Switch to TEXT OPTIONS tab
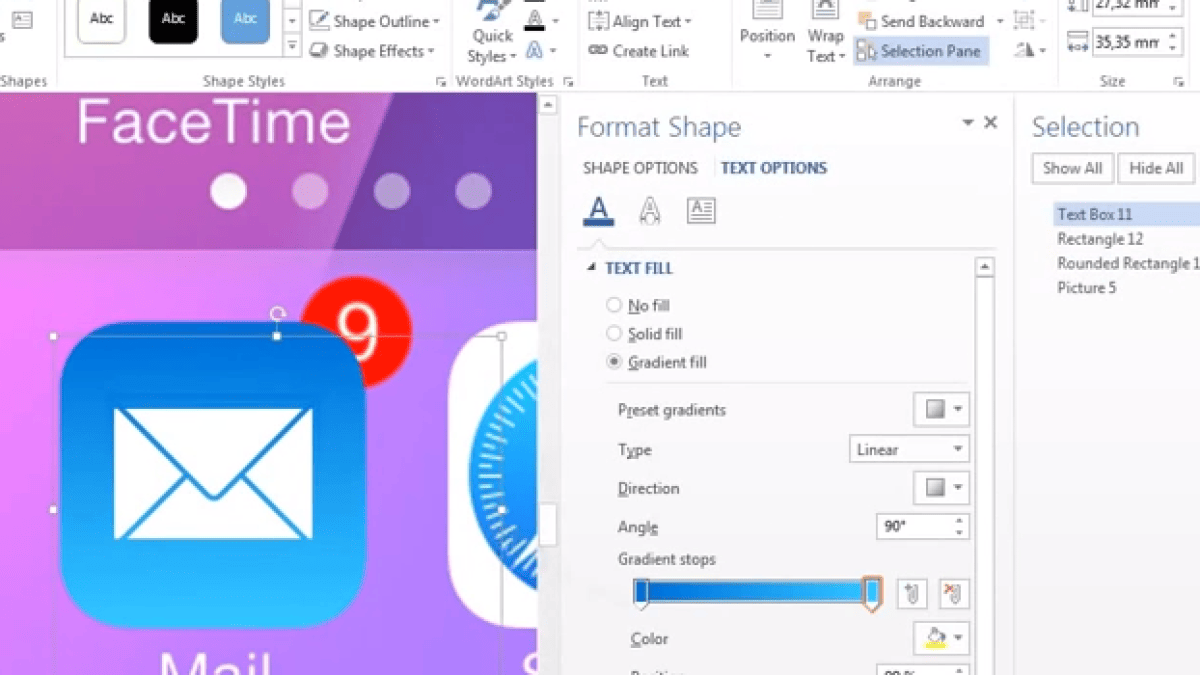This screenshot has height=675, width=1200. pyautogui.click(x=774, y=168)
